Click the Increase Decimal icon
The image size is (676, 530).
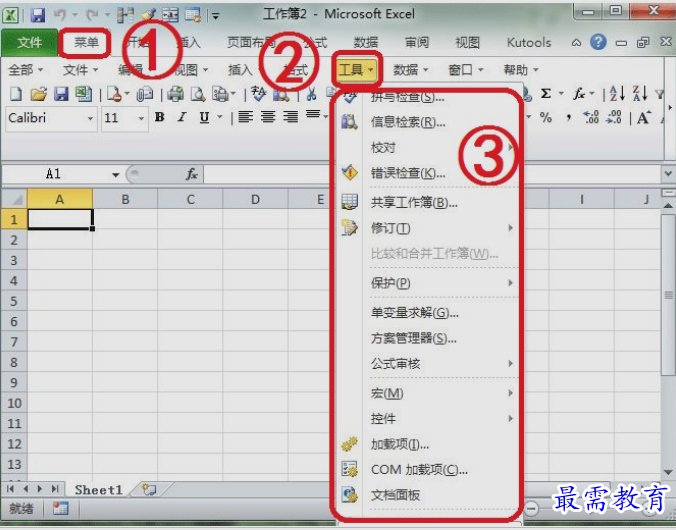[x=591, y=117]
